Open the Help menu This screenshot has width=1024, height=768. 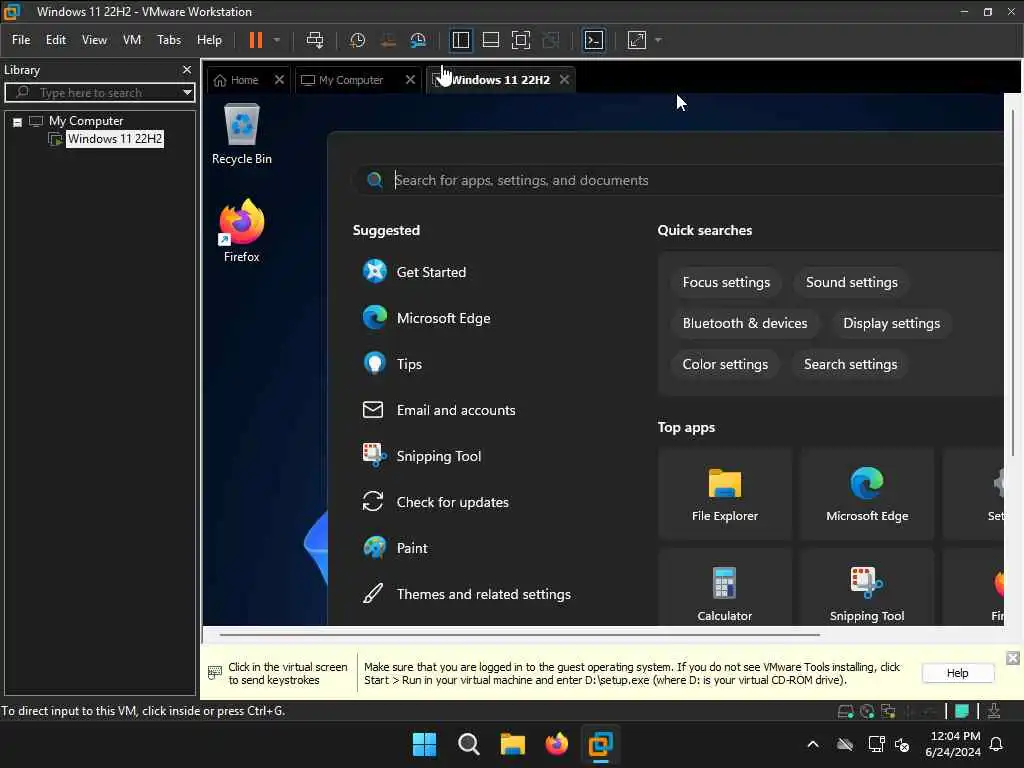point(209,40)
